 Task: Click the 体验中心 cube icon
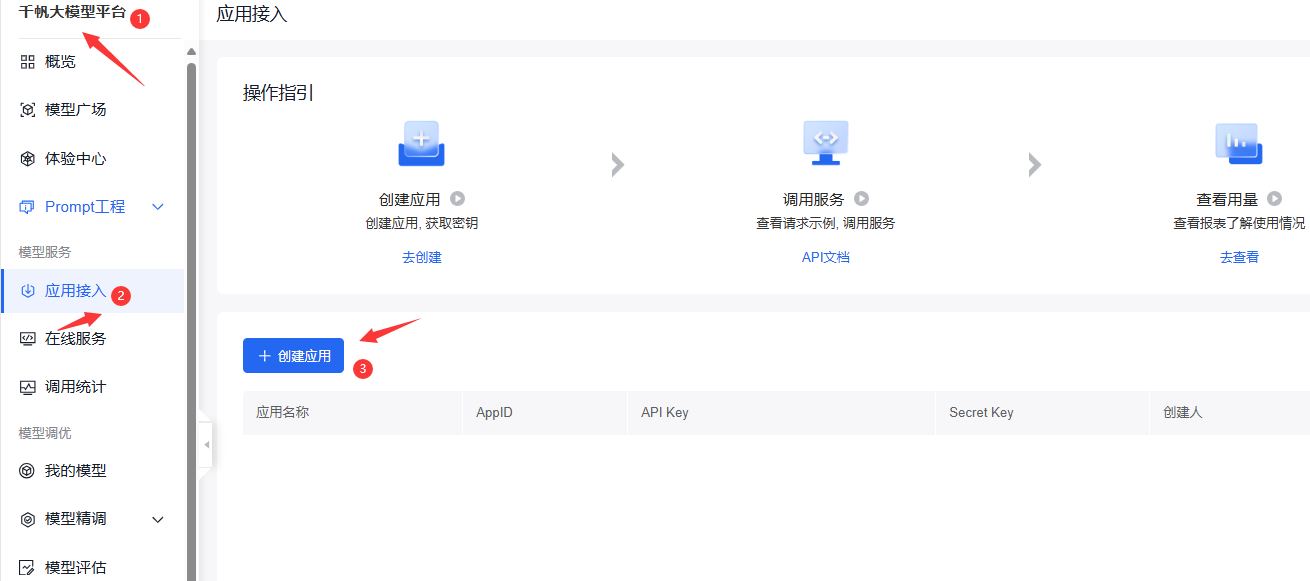pyautogui.click(x=27, y=159)
